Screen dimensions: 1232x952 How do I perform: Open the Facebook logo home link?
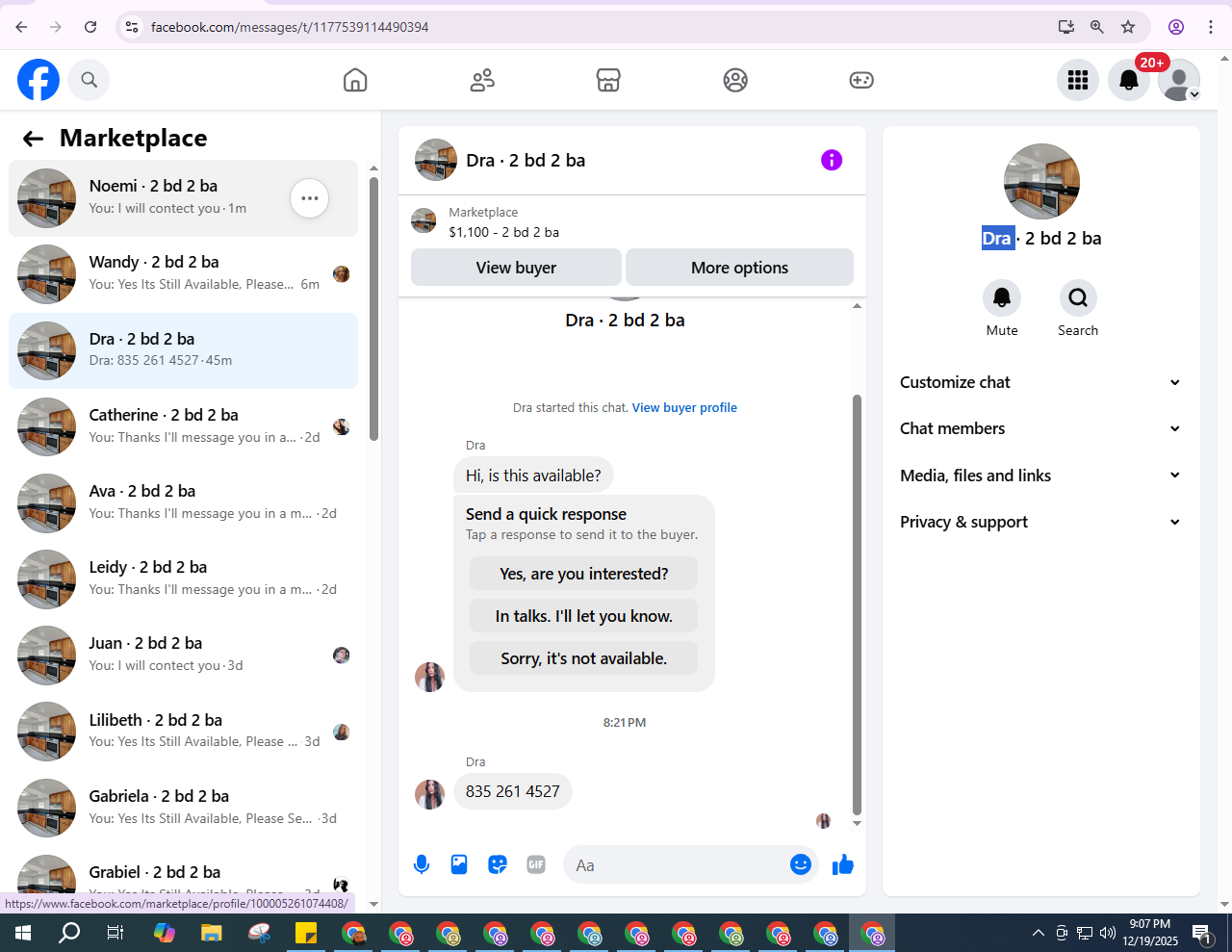coord(38,80)
